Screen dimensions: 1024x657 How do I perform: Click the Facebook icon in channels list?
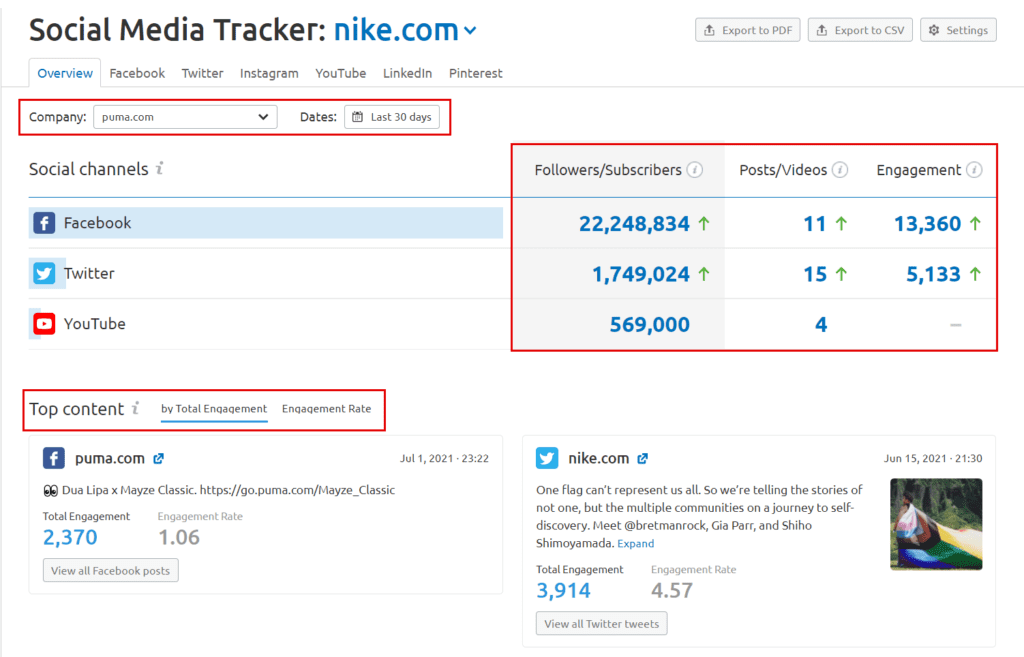[44, 223]
